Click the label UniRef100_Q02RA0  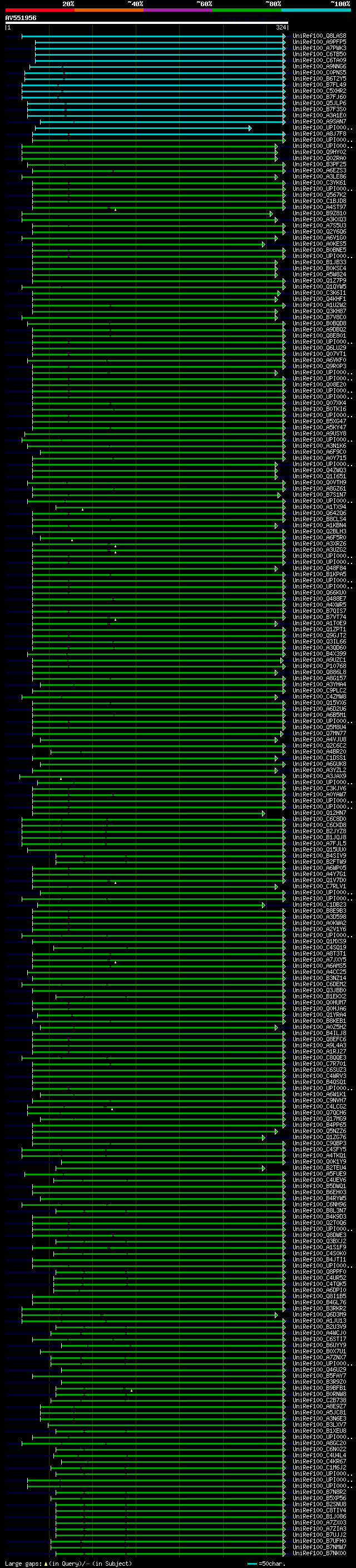click(319, 159)
